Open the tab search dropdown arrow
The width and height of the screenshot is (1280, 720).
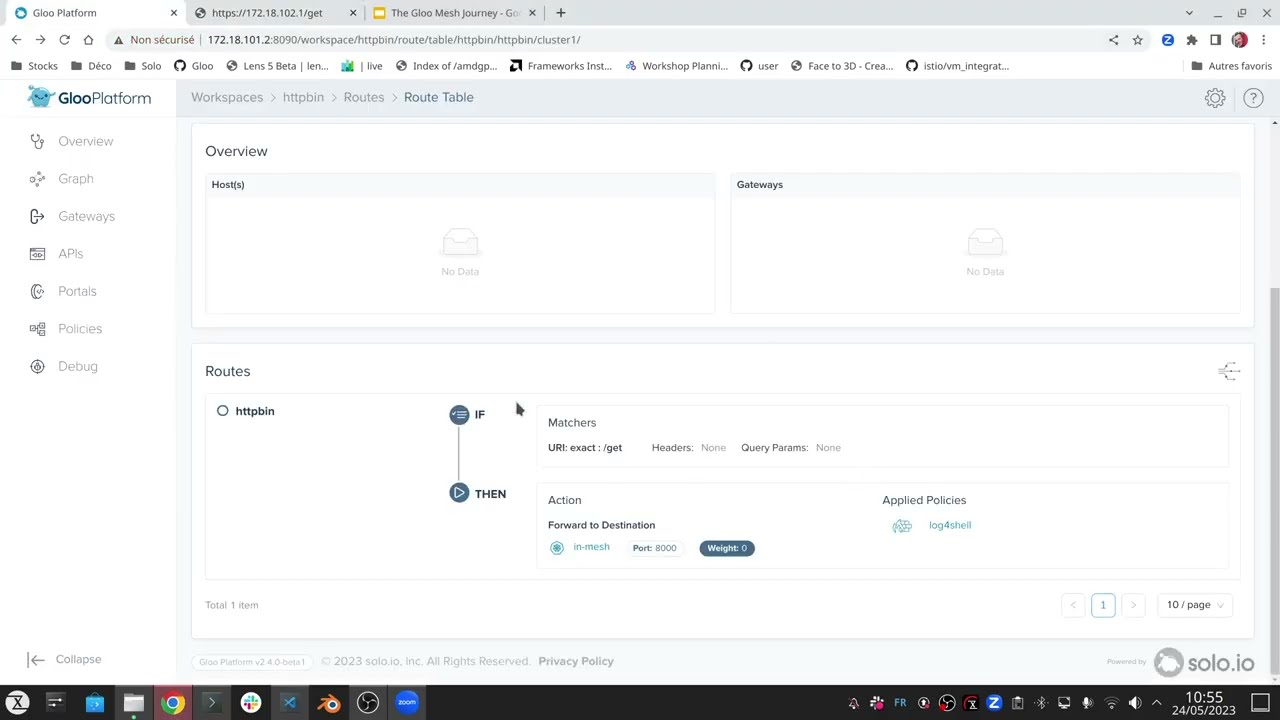(x=1189, y=13)
